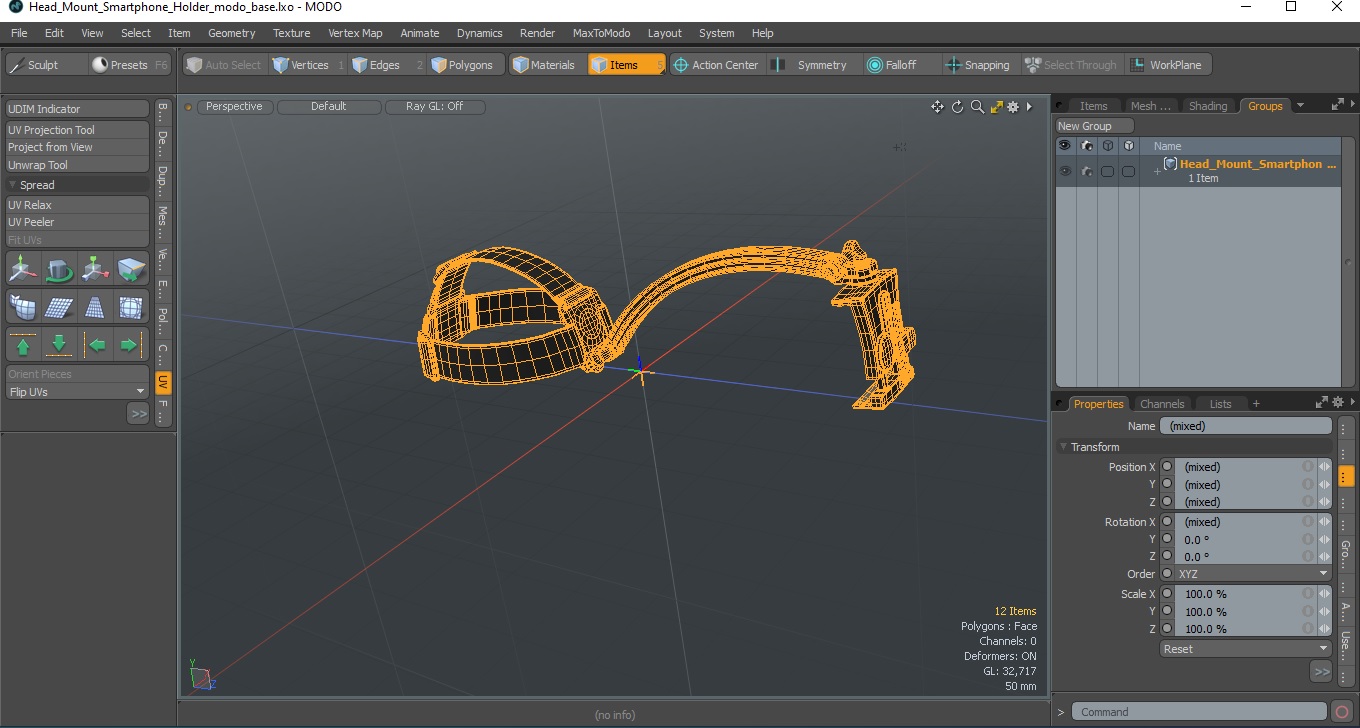Click the Unwrap Tool button
This screenshot has height=728, width=1360.
point(77,165)
